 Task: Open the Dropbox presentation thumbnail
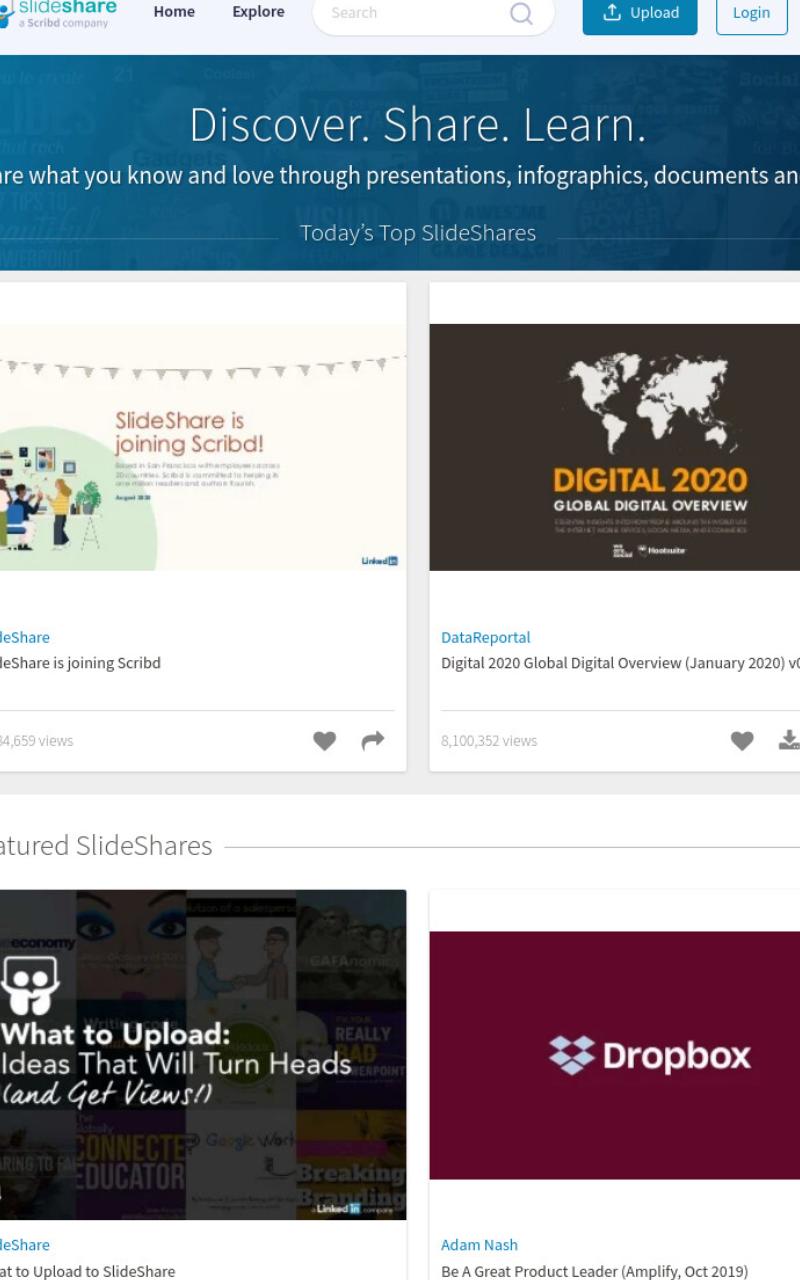pos(615,1055)
